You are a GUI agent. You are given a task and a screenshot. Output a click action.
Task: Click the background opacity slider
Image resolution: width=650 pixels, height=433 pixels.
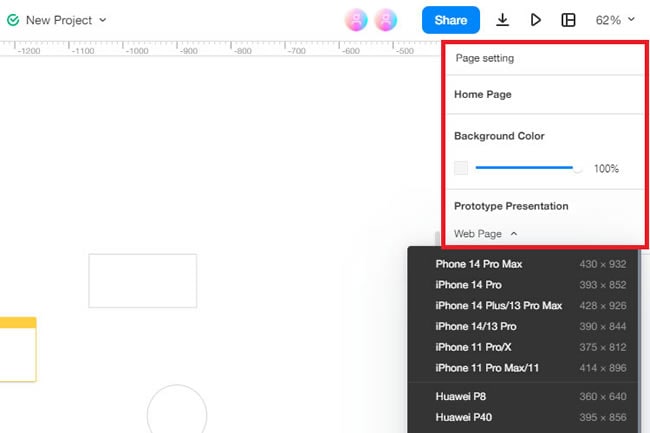click(528, 168)
